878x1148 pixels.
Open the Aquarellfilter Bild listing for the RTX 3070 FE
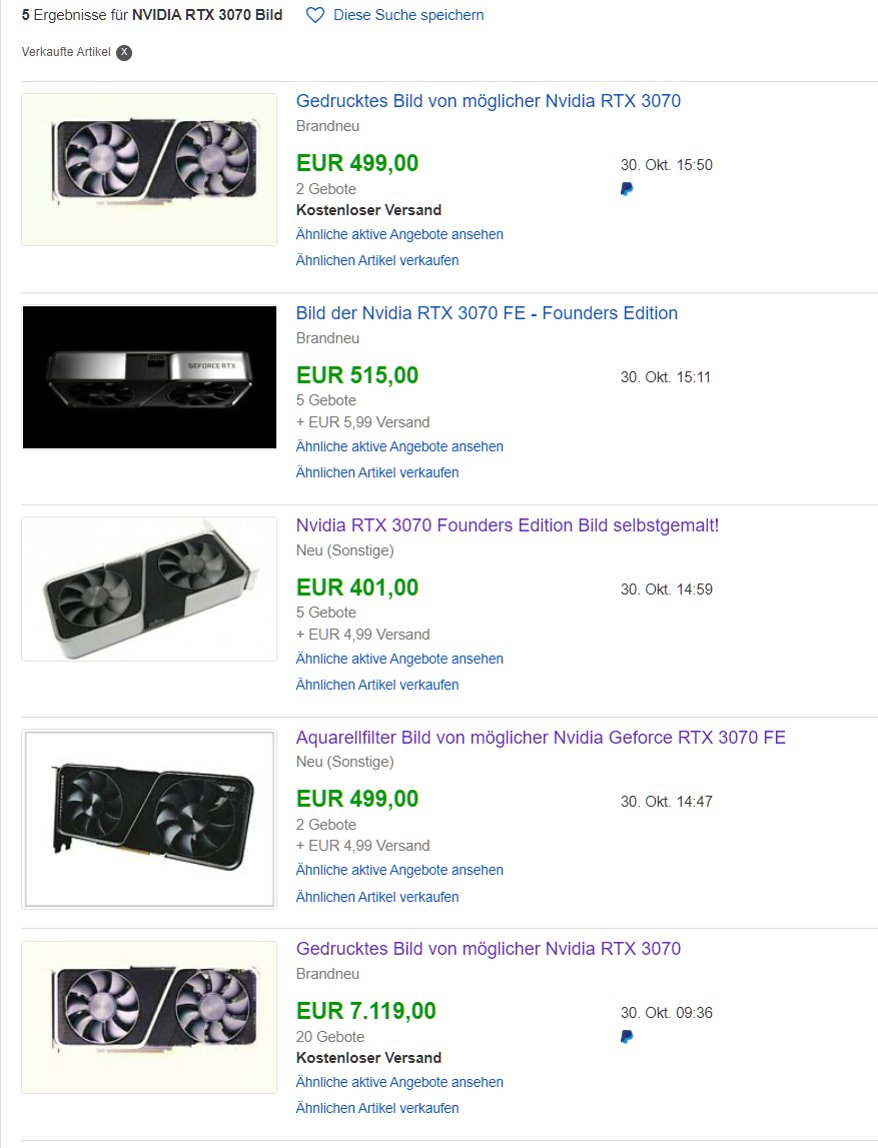click(x=540, y=737)
